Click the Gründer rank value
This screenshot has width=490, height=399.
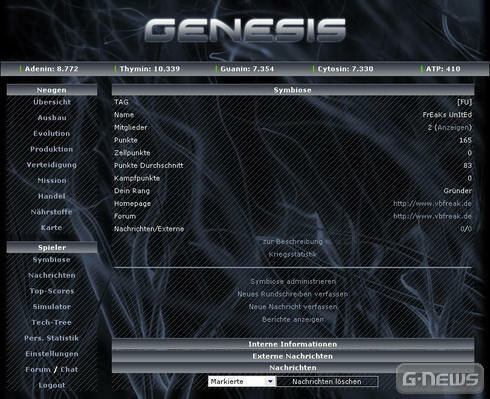click(457, 191)
